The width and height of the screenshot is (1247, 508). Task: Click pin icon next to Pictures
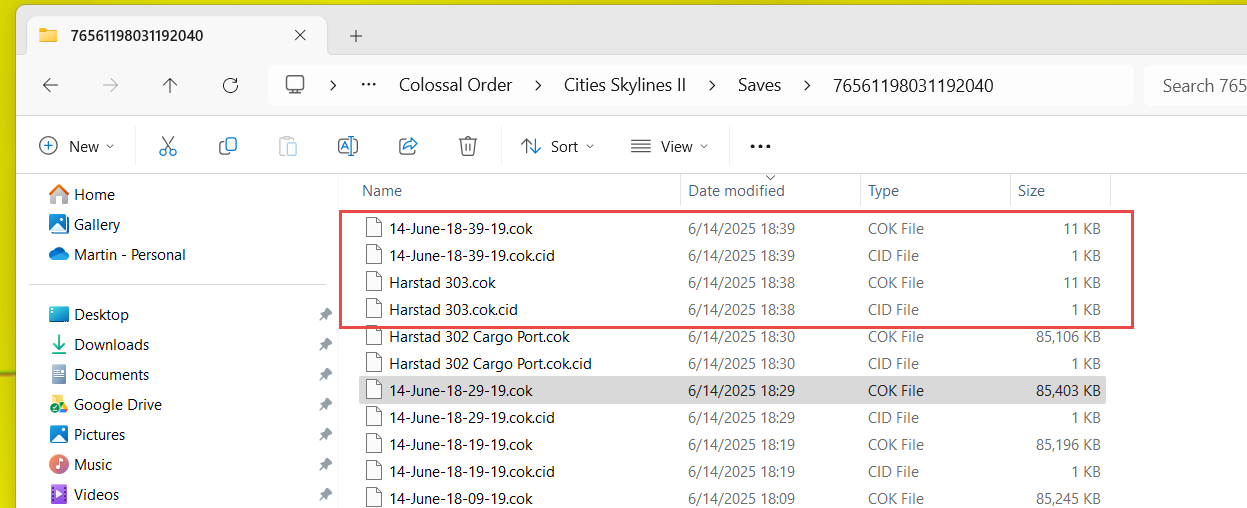(x=325, y=434)
